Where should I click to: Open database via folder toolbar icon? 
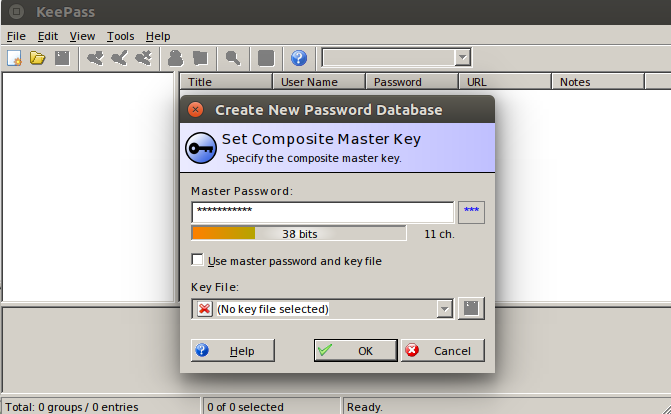click(38, 58)
